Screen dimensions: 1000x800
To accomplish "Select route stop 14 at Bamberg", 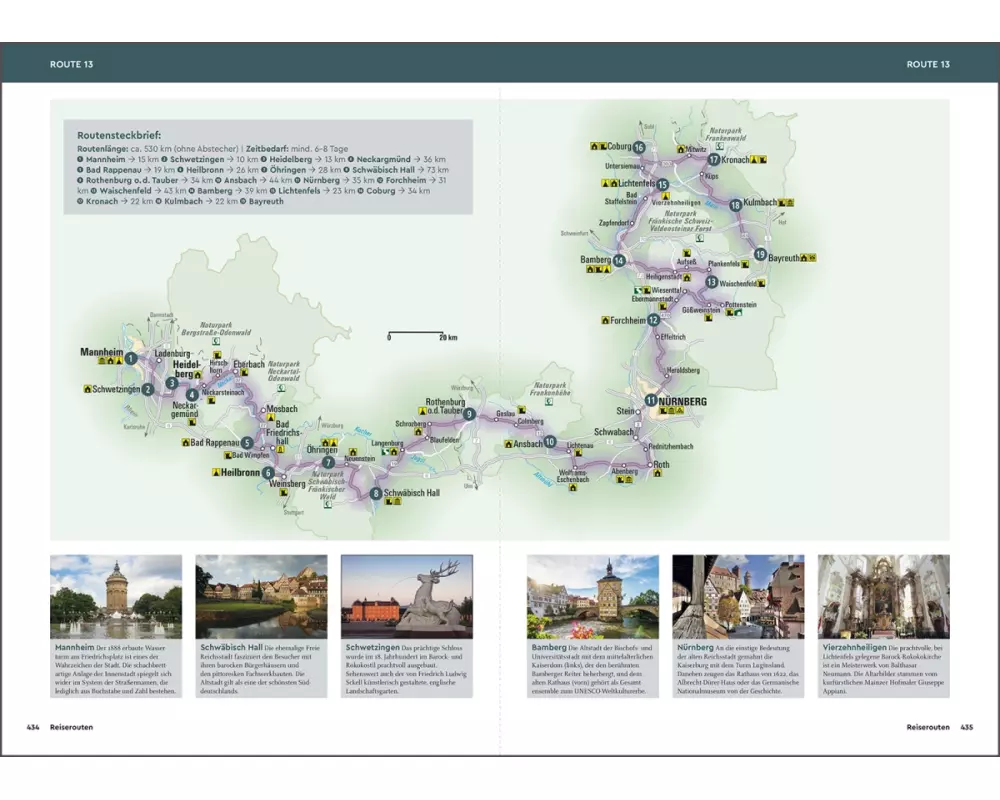I will [x=619, y=261].
